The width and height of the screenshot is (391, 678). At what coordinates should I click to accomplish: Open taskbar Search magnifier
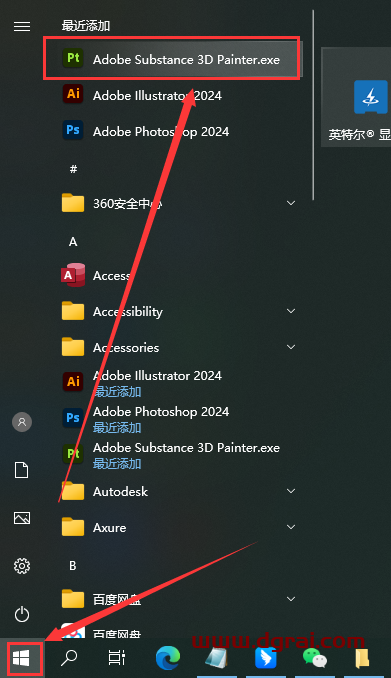pos(69,658)
